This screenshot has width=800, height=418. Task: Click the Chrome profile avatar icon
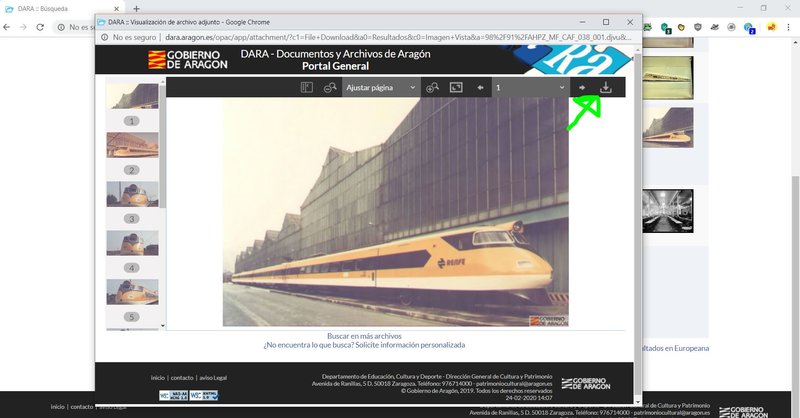click(771, 27)
